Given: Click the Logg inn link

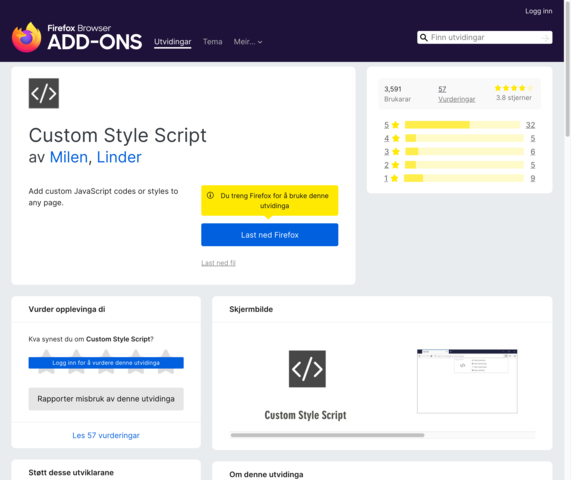Looking at the screenshot, I should tap(539, 11).
